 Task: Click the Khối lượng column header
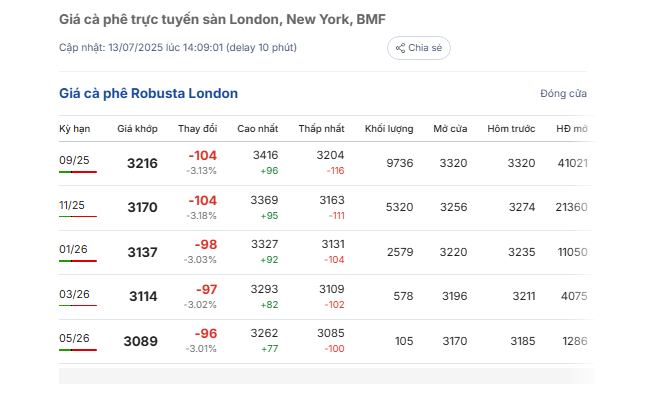(x=389, y=129)
